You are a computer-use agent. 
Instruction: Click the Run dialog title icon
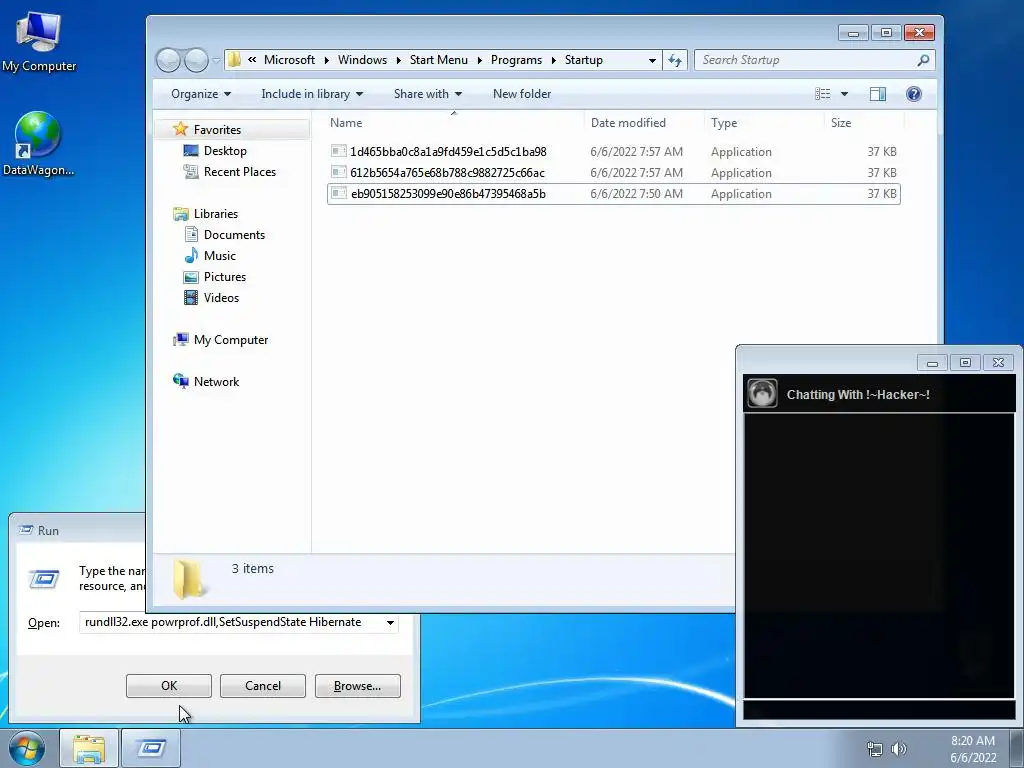(x=25, y=530)
